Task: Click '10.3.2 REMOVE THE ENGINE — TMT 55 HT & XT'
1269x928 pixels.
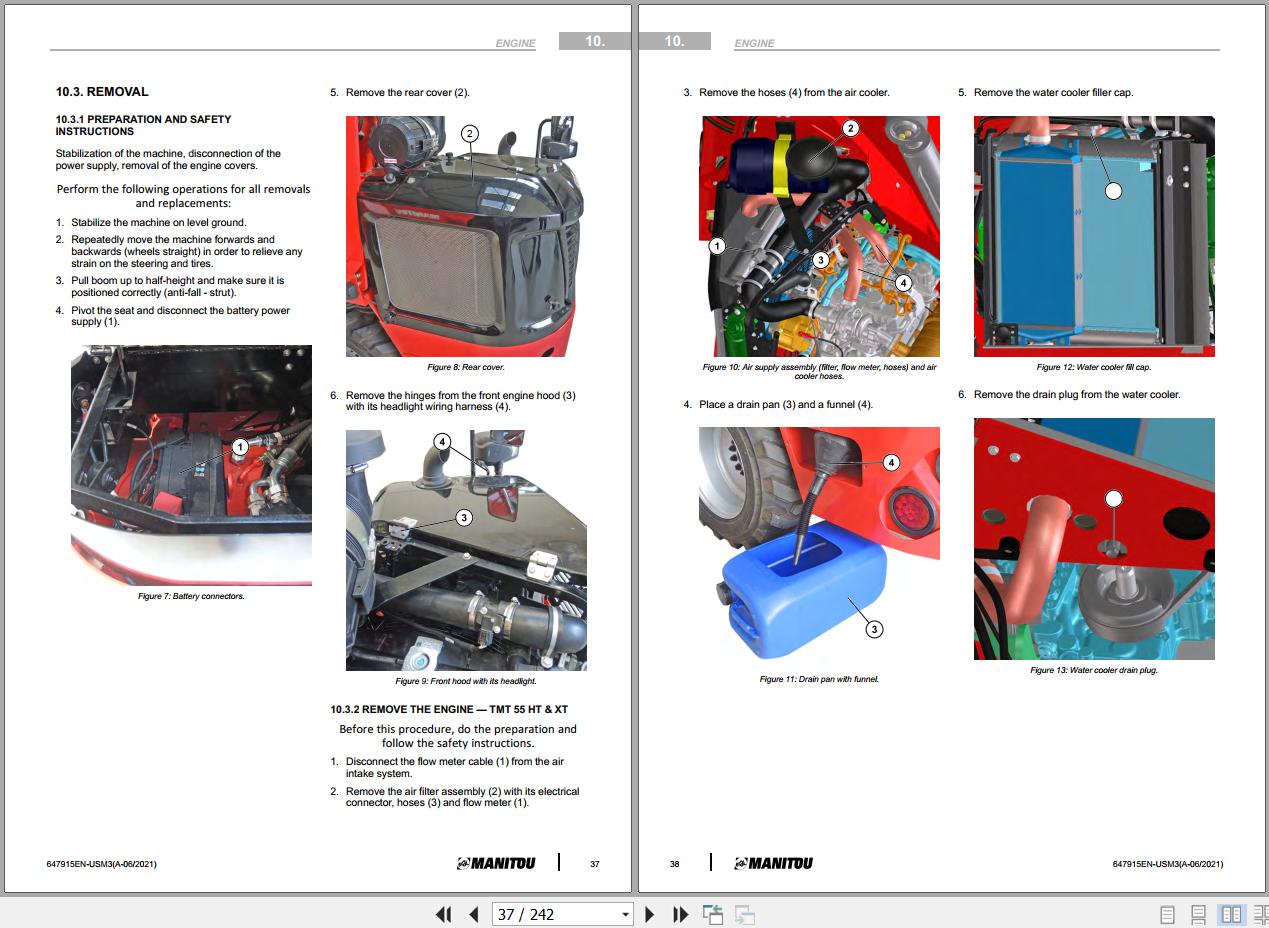Action: tap(449, 709)
